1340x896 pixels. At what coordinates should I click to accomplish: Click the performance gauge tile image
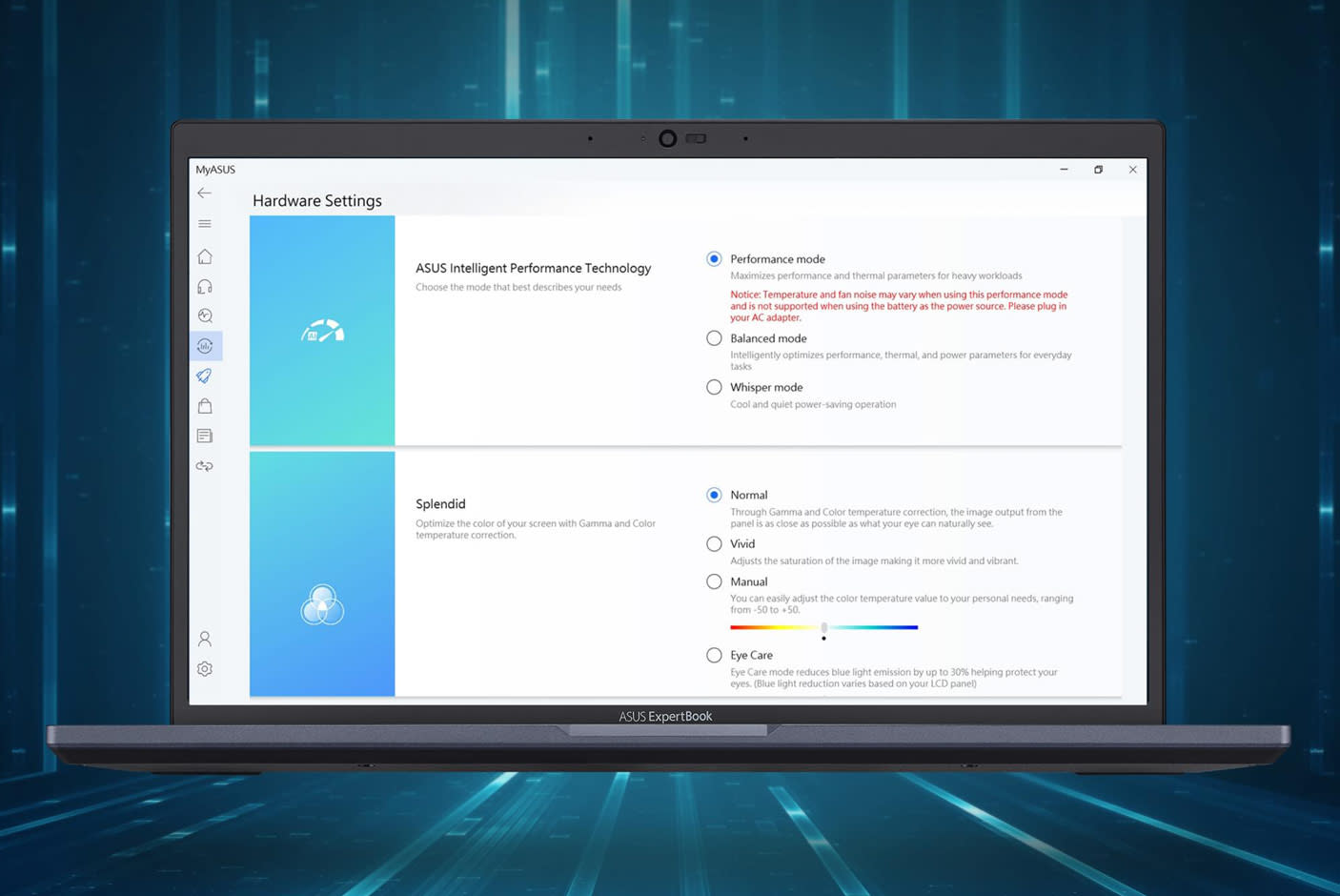(x=322, y=331)
